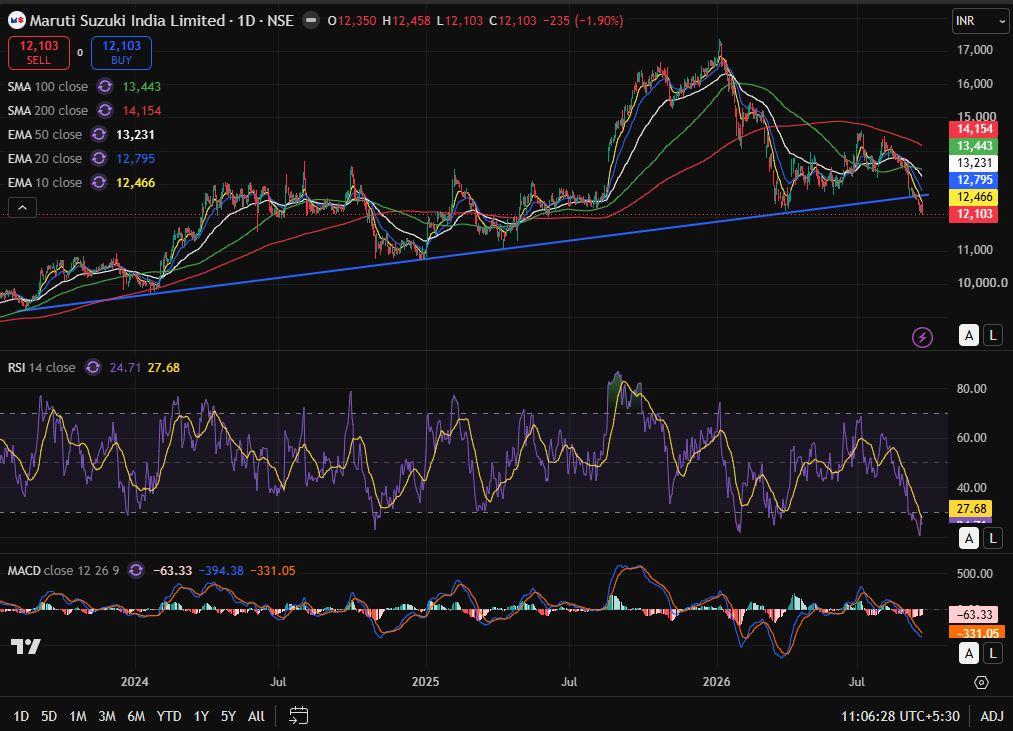This screenshot has height=731, width=1013.
Task: Select the YTD time range
Action: tap(169, 716)
